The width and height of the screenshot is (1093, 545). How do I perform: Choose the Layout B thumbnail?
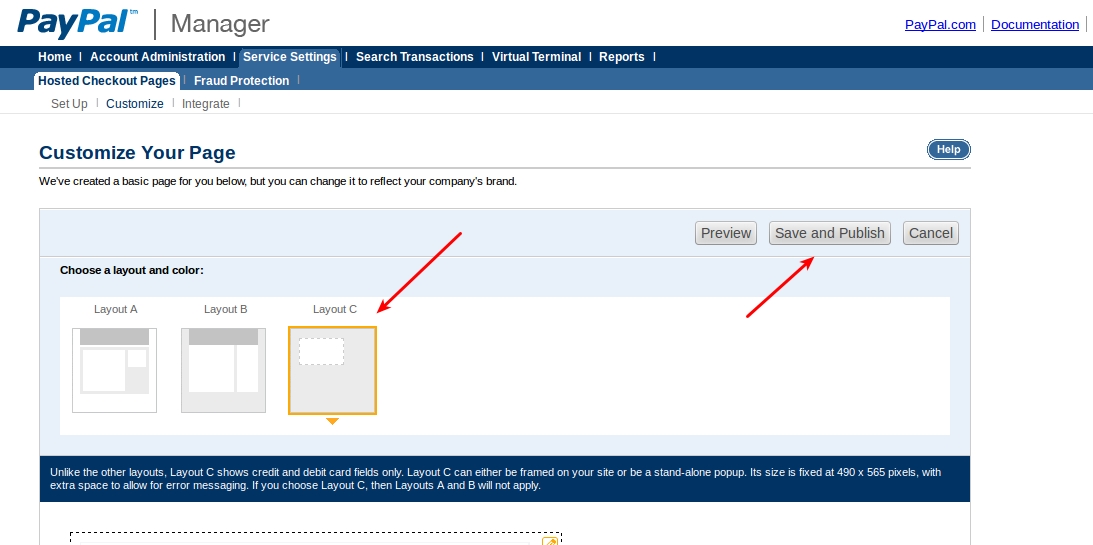click(x=223, y=370)
